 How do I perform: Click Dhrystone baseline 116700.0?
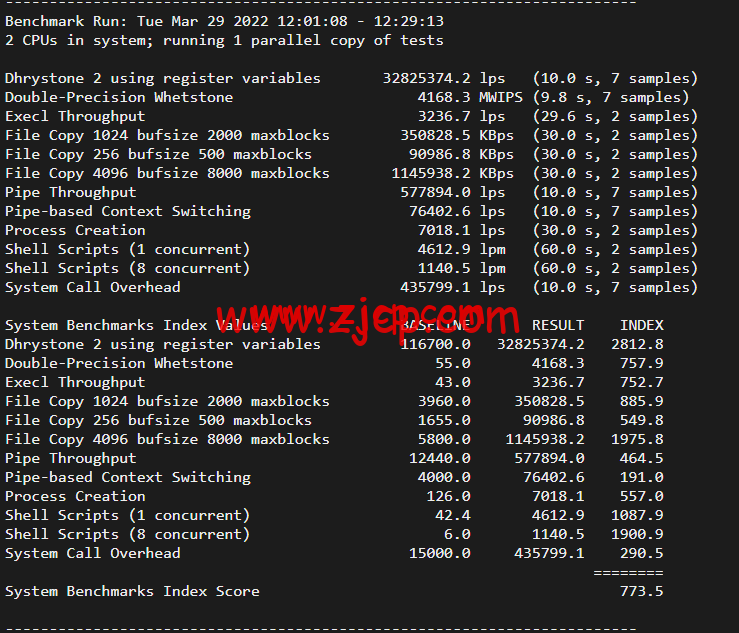tap(435, 345)
